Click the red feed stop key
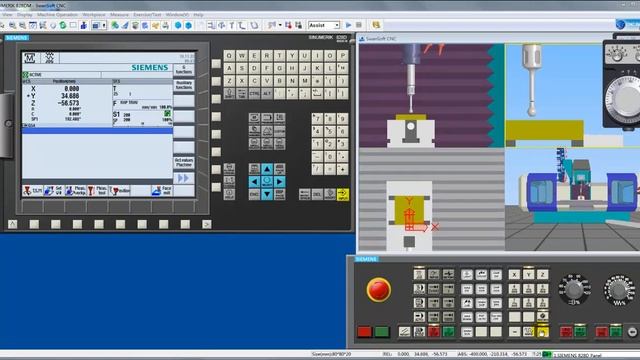Screen dimensions: 640x360 (x=602, y=332)
